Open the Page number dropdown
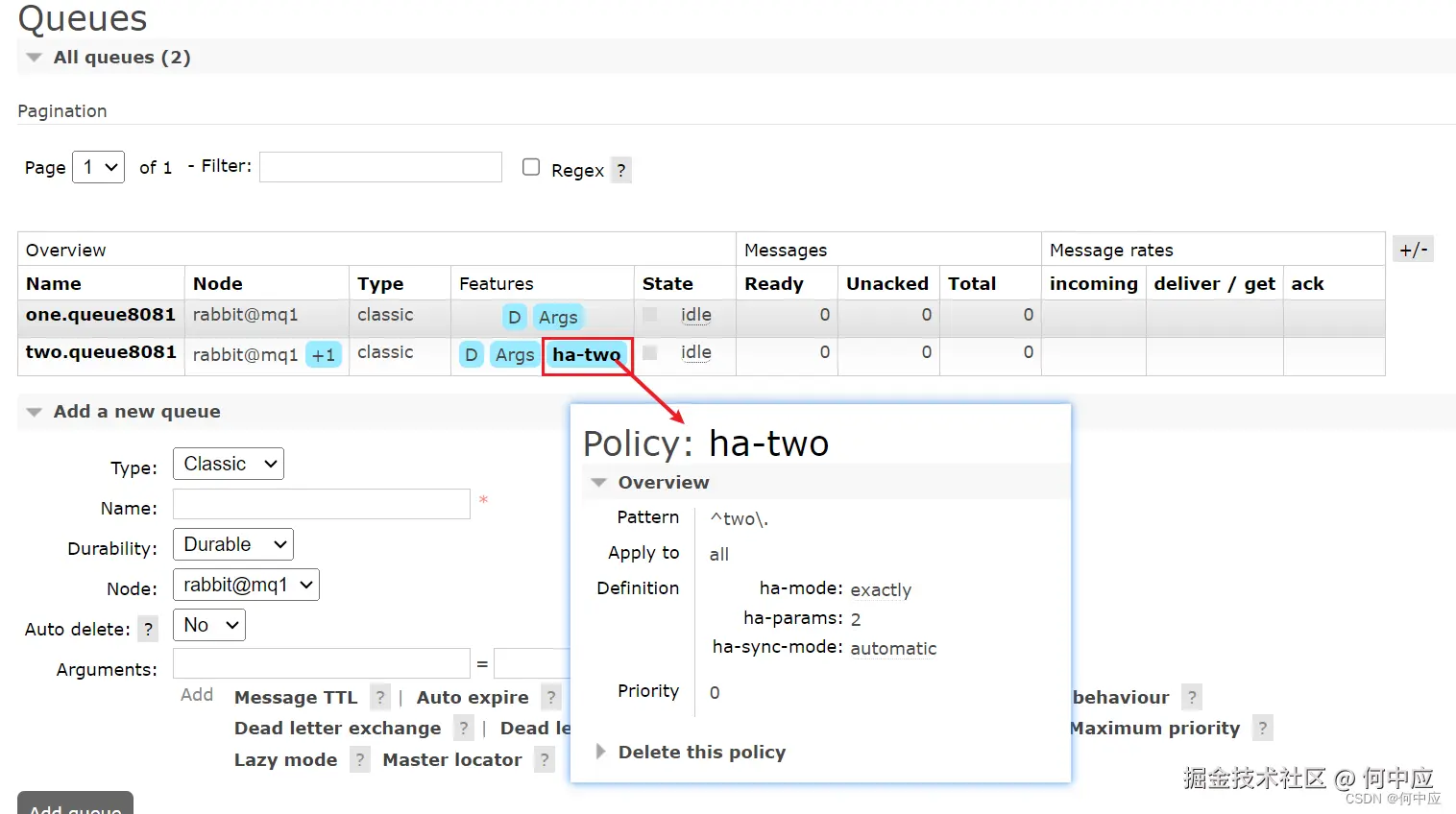Image resolution: width=1456 pixels, height=814 pixels. (x=99, y=167)
